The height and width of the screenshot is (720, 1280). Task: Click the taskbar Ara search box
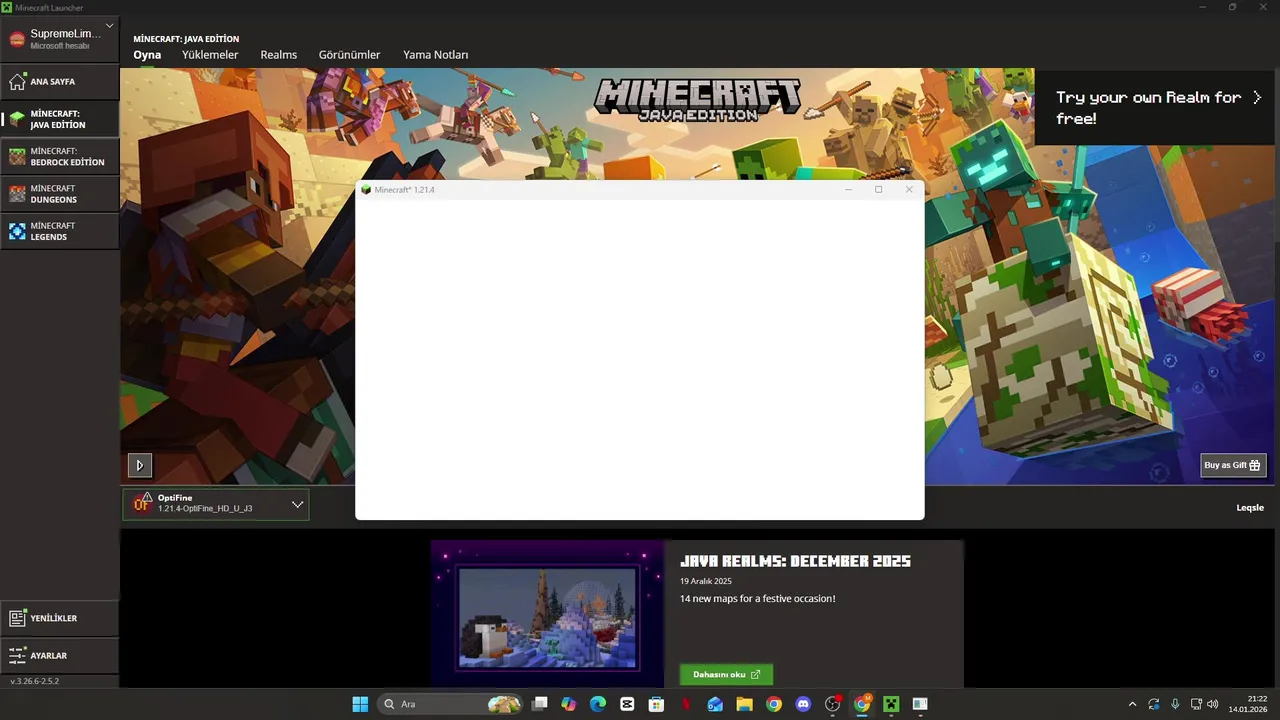450,704
